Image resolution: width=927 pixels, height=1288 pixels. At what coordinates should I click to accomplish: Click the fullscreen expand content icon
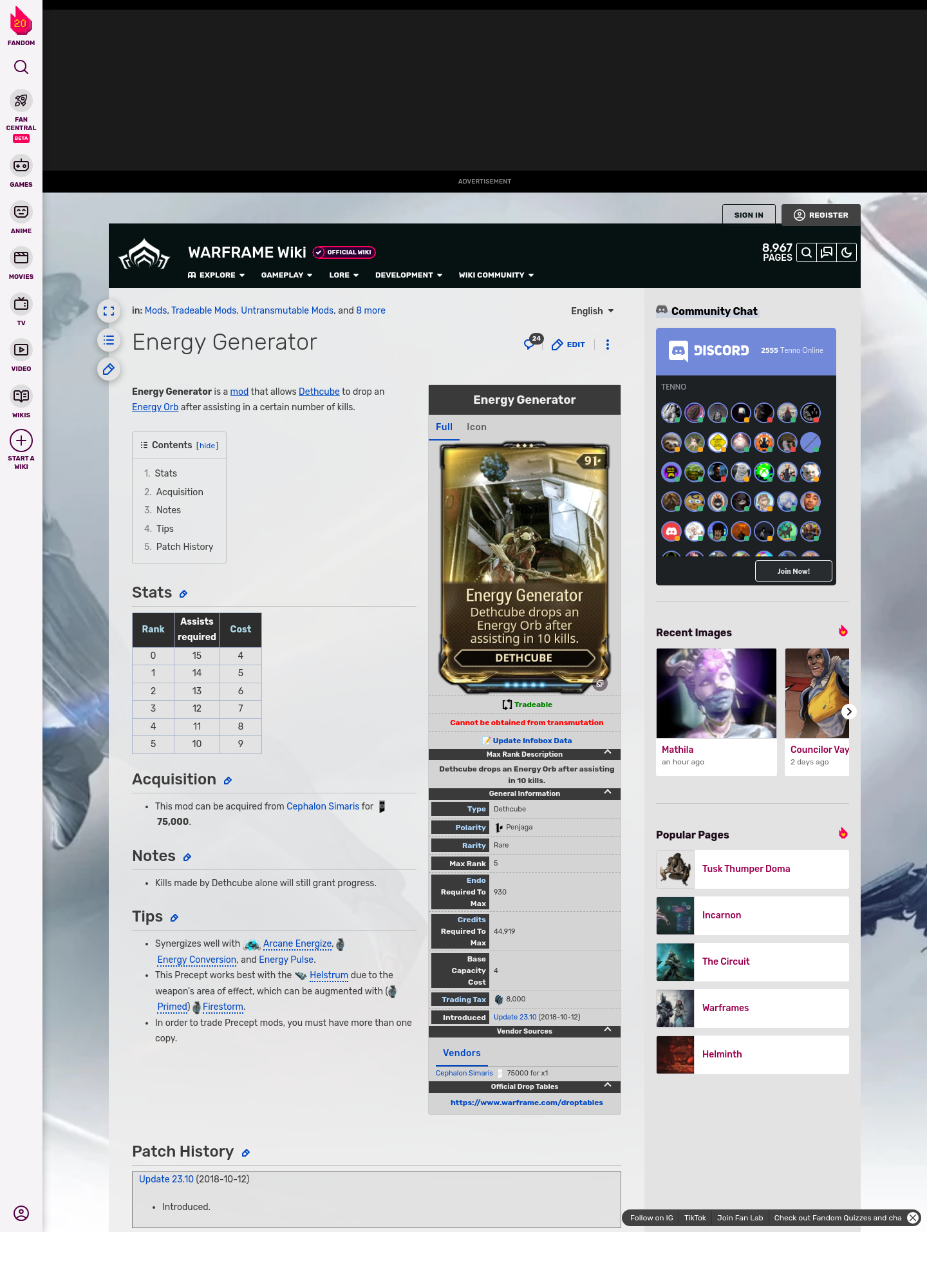(x=109, y=312)
